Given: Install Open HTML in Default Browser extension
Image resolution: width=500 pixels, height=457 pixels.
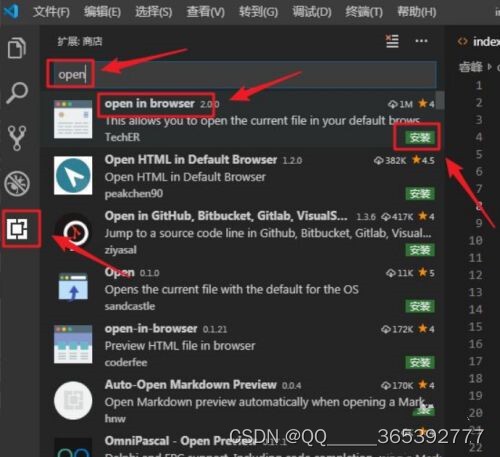Looking at the screenshot, I should coord(420,193).
